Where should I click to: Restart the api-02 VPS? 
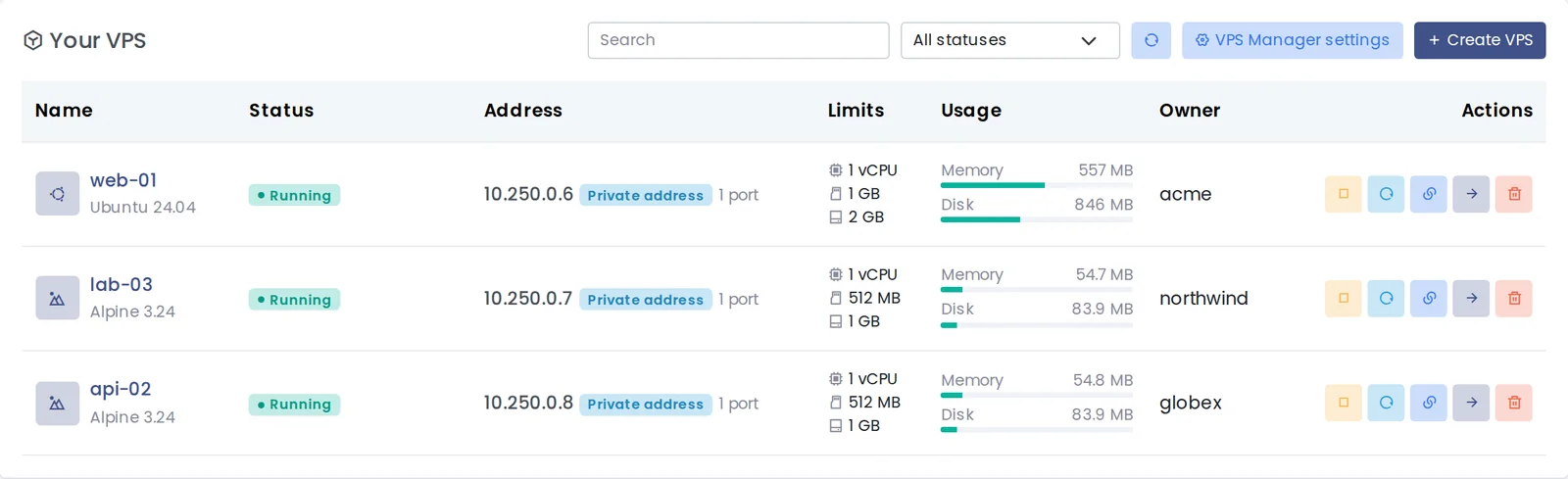pyautogui.click(x=1386, y=403)
